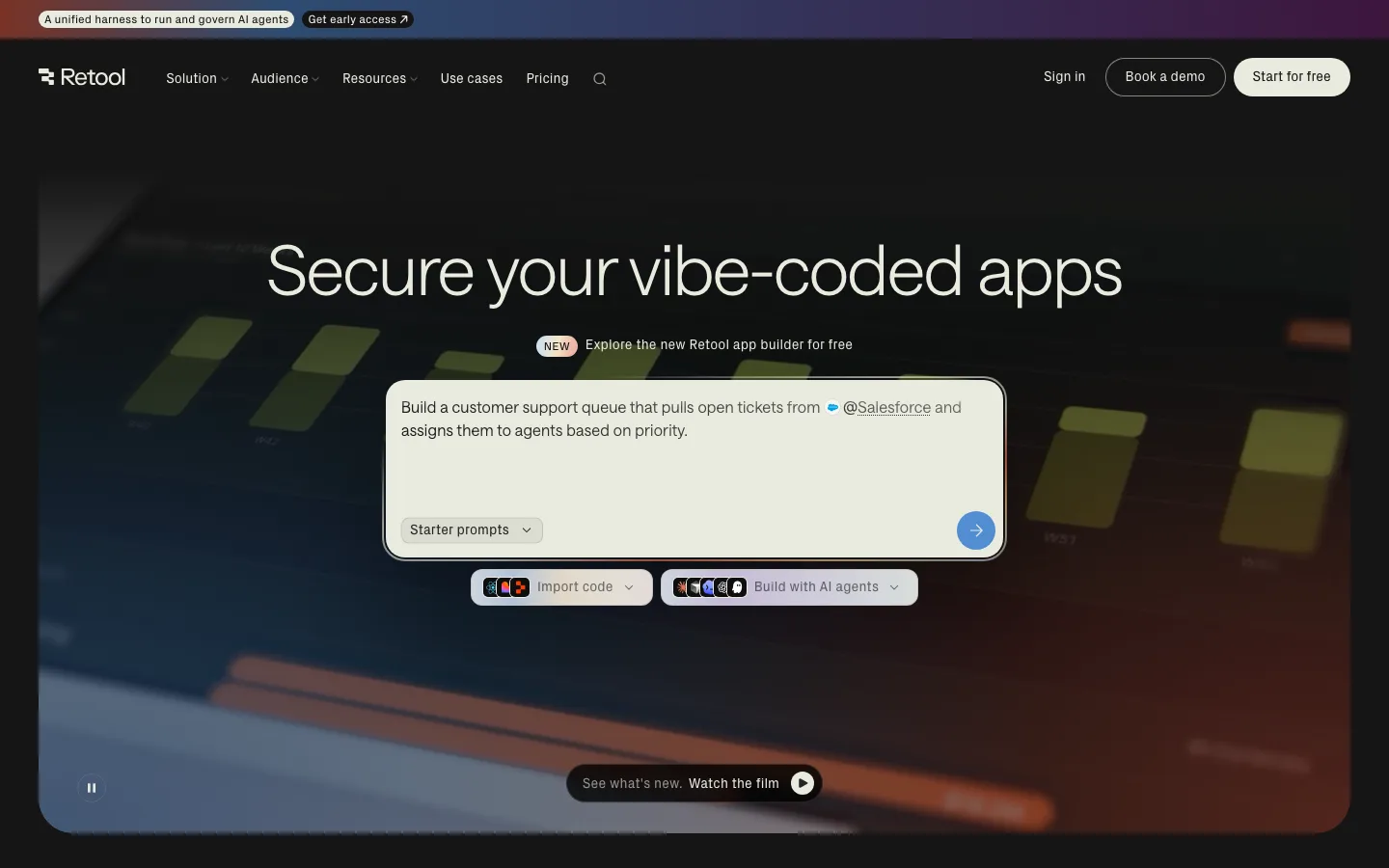Screen dimensions: 1389x868
Task: Click the @Salesforce mention in prompt
Action: (886, 408)
